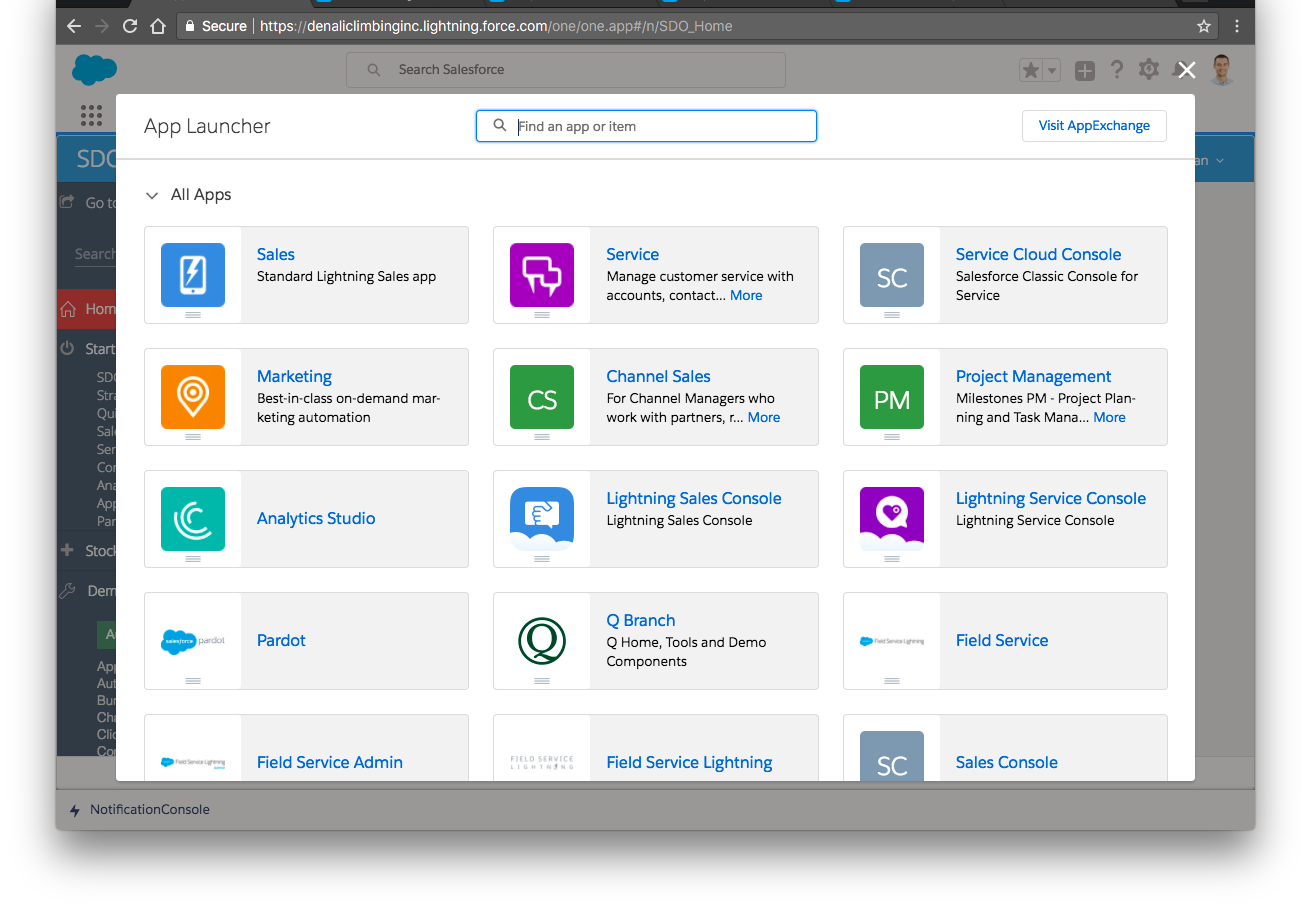Expand Project Management description More link
The image size is (1301, 910).
point(1109,417)
